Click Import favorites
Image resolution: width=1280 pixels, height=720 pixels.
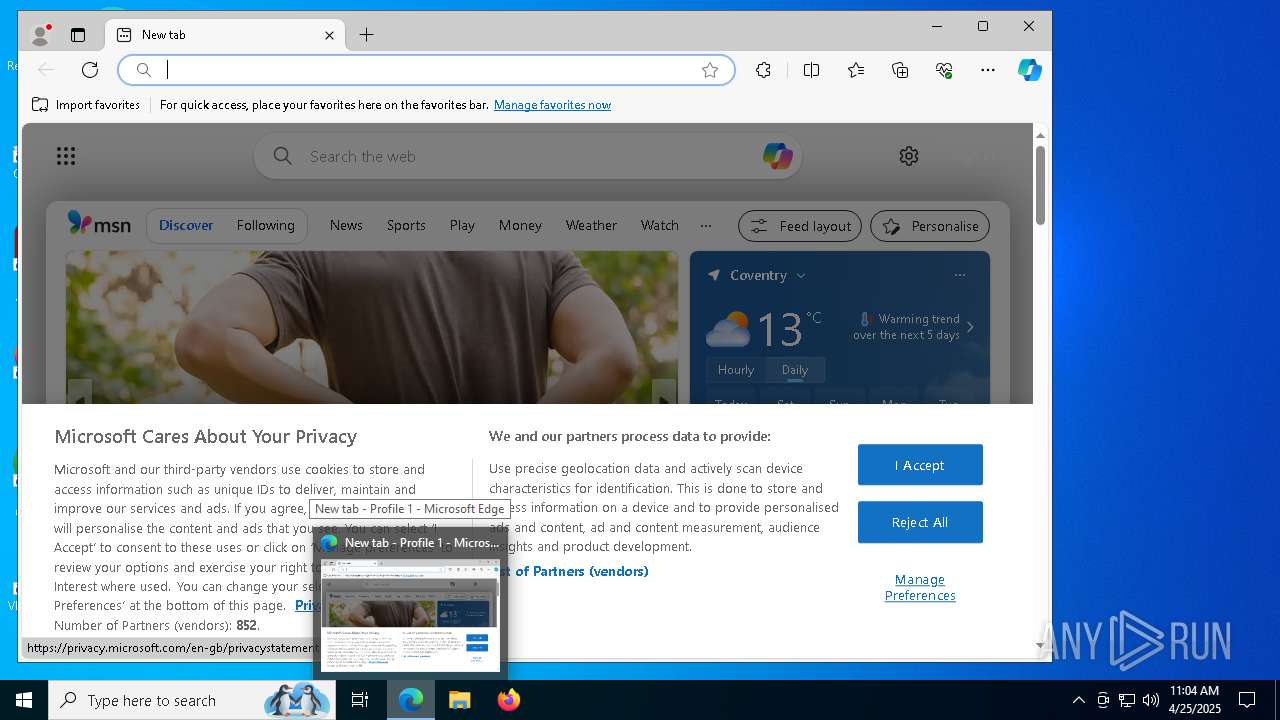tap(86, 105)
